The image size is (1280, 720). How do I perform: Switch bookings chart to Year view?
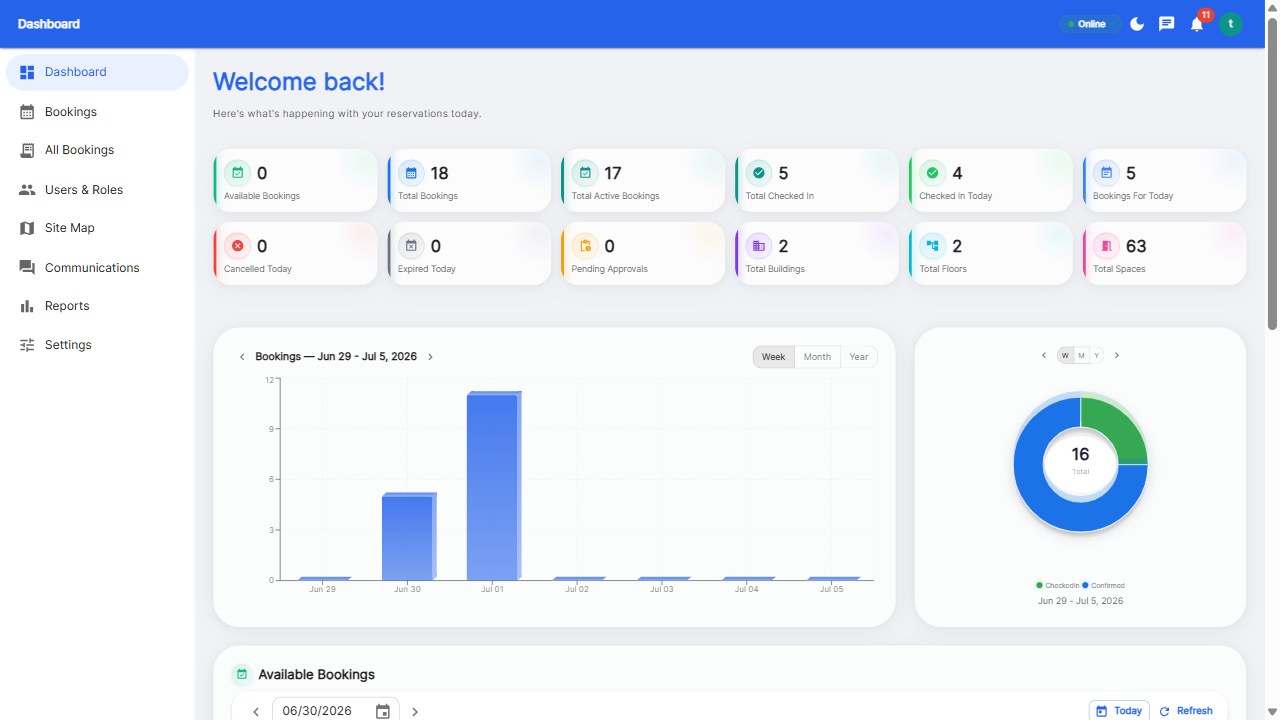(x=859, y=357)
